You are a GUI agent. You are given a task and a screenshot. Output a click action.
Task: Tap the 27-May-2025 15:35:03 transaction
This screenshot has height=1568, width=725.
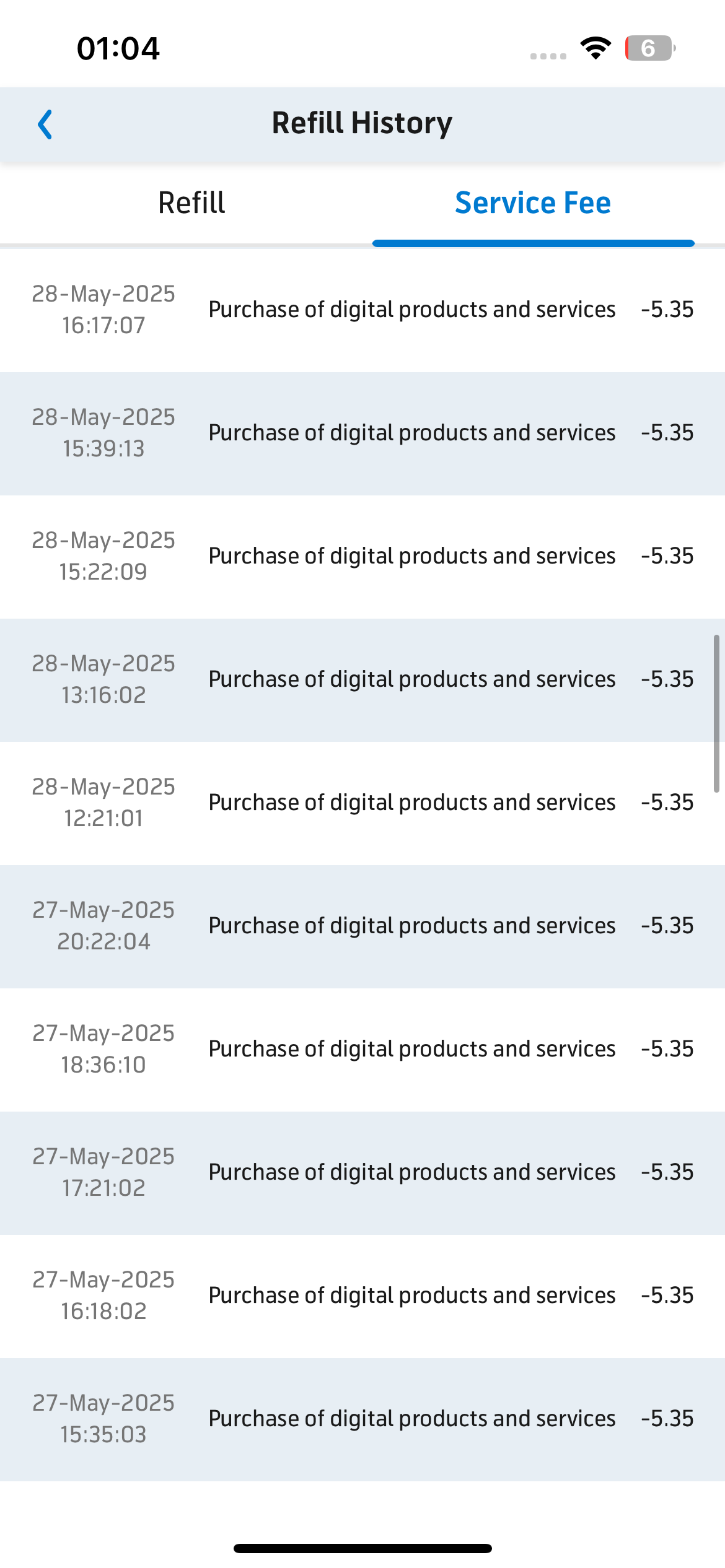[x=362, y=1419]
